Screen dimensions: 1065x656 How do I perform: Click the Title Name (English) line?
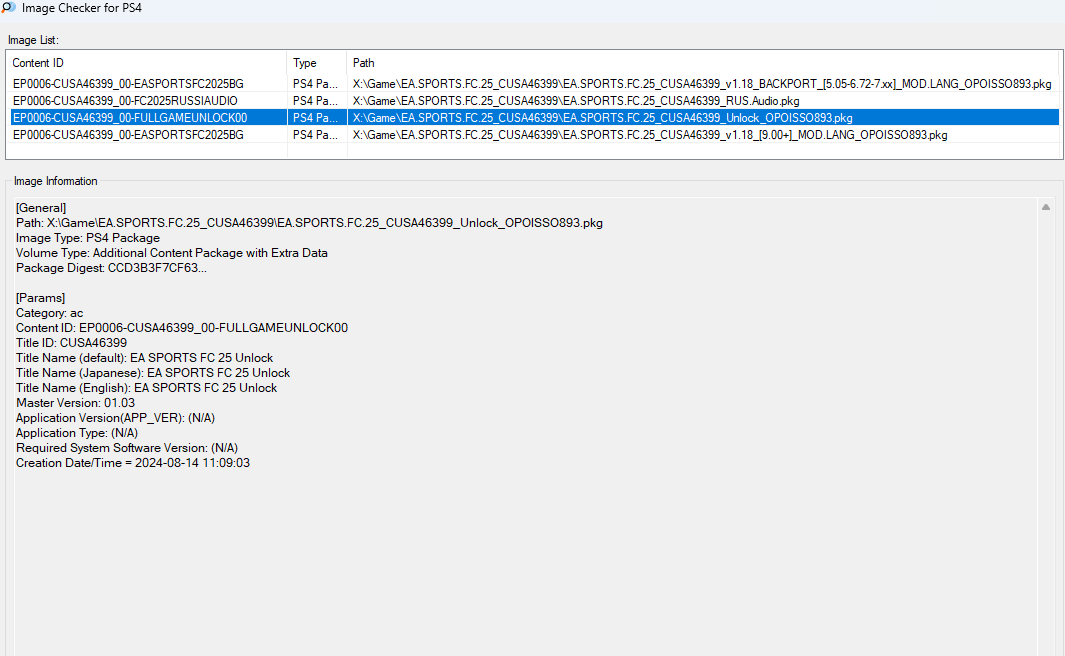point(147,388)
